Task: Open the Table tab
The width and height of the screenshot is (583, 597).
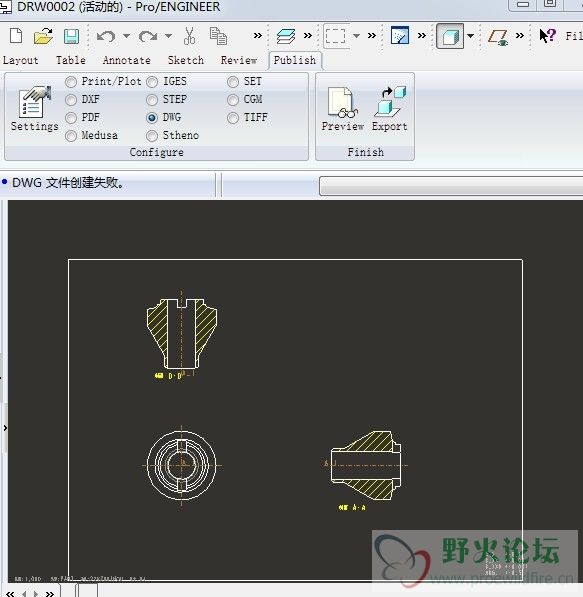Action: pos(71,60)
